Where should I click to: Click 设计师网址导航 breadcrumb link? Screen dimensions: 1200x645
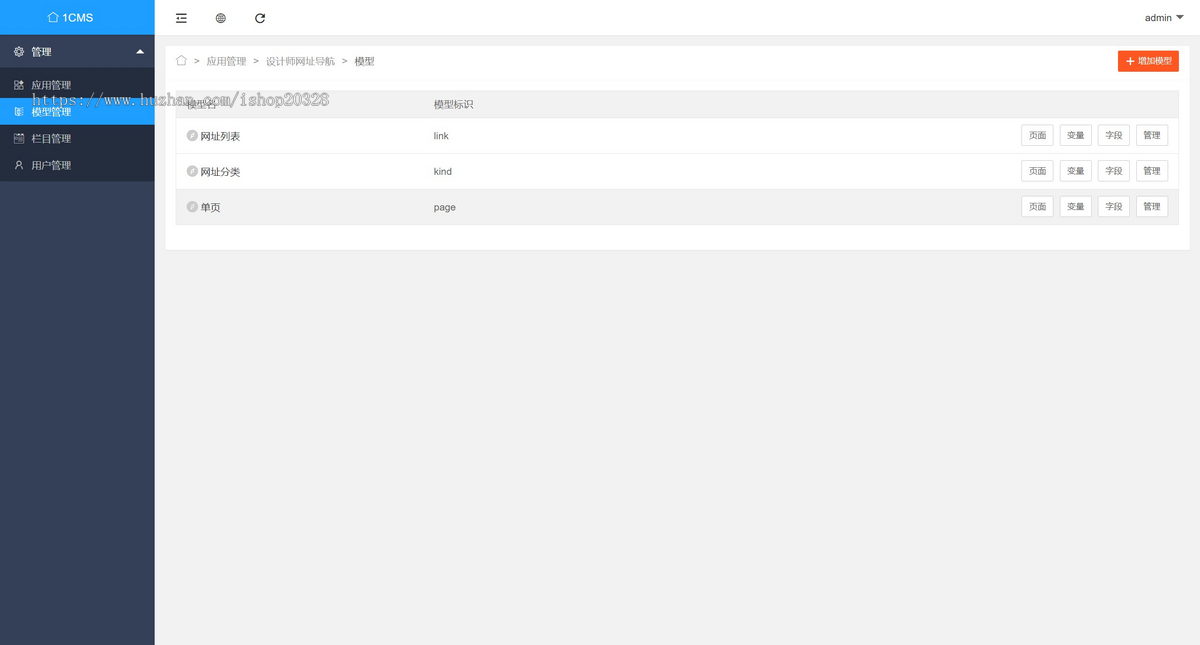coord(300,61)
